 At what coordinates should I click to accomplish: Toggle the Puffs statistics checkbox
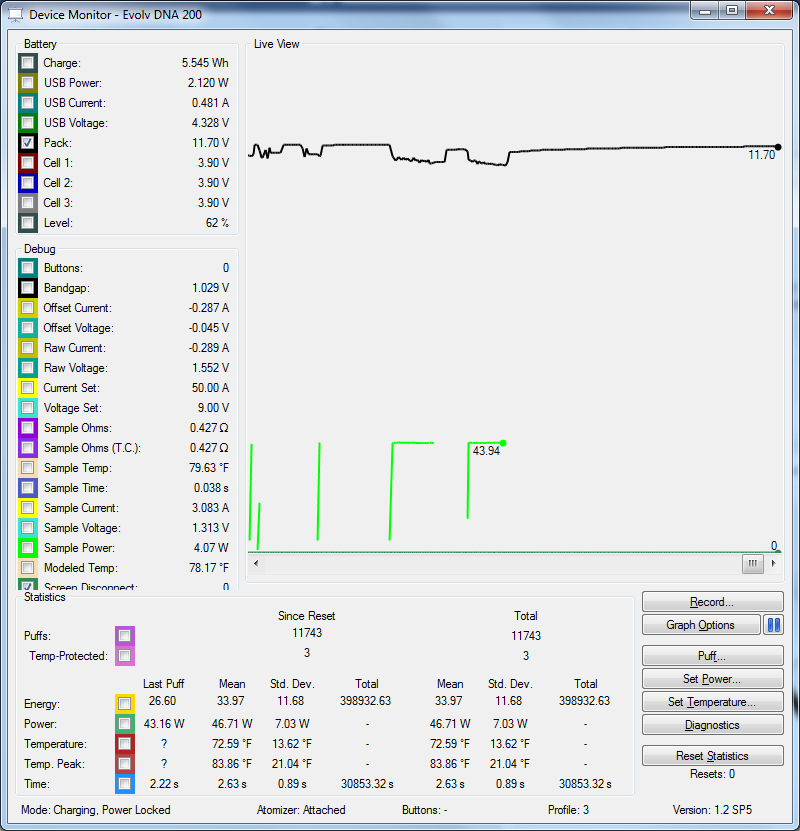coord(124,636)
